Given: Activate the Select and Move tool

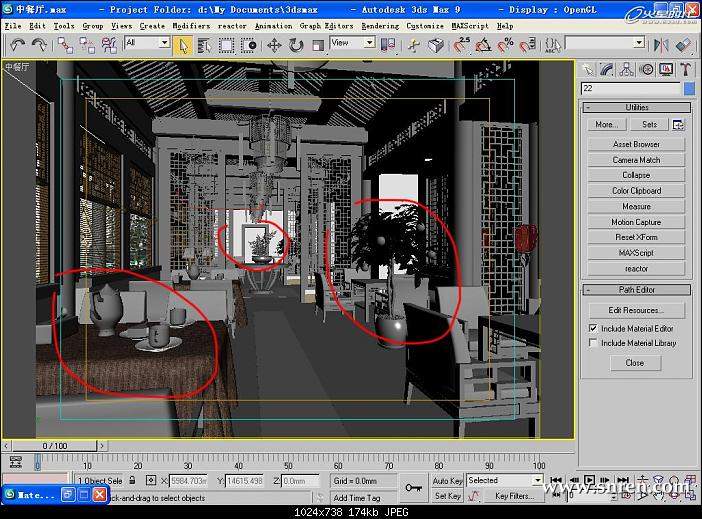Looking at the screenshot, I should pyautogui.click(x=274, y=45).
